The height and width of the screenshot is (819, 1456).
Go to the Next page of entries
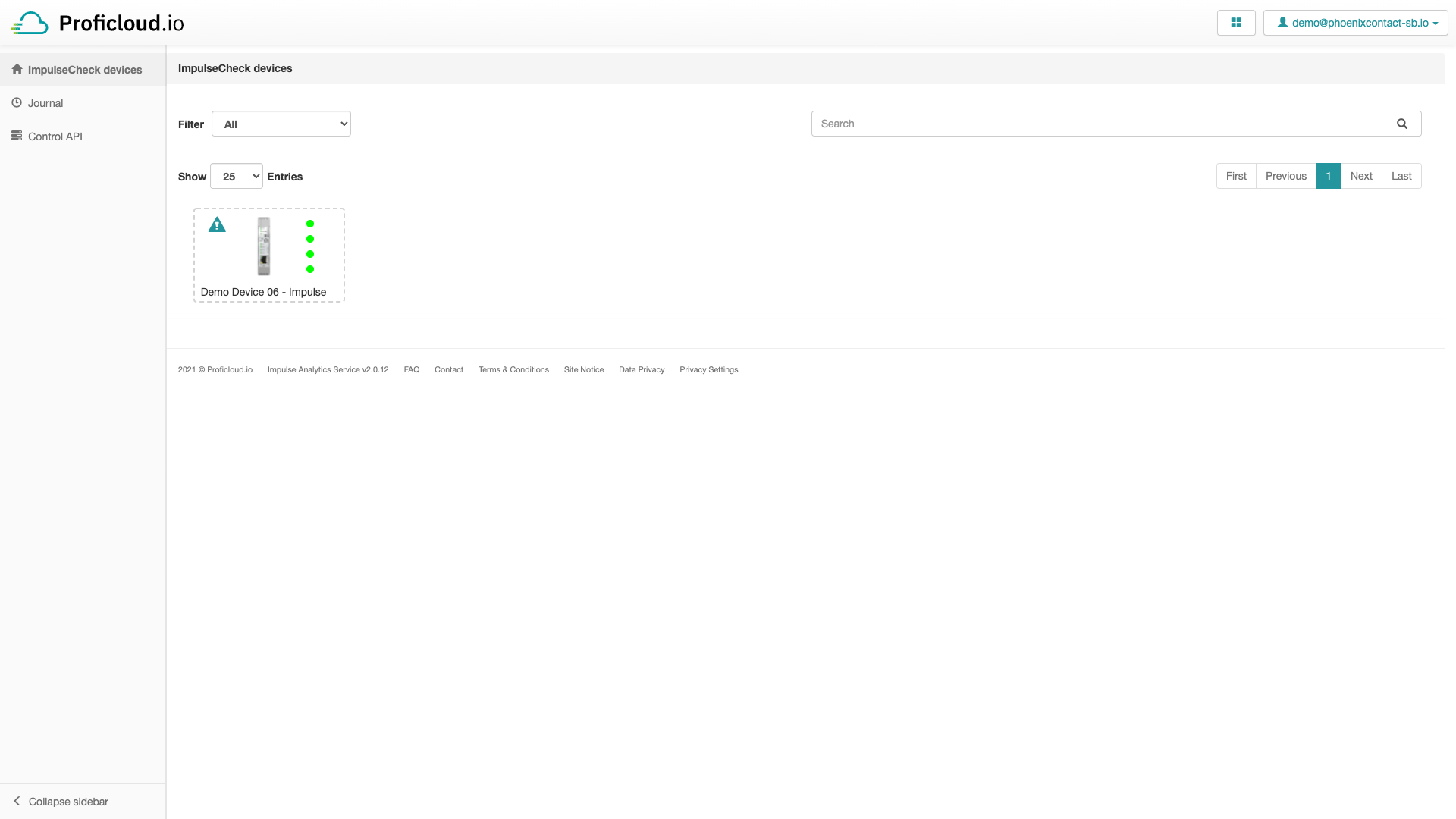1362,175
